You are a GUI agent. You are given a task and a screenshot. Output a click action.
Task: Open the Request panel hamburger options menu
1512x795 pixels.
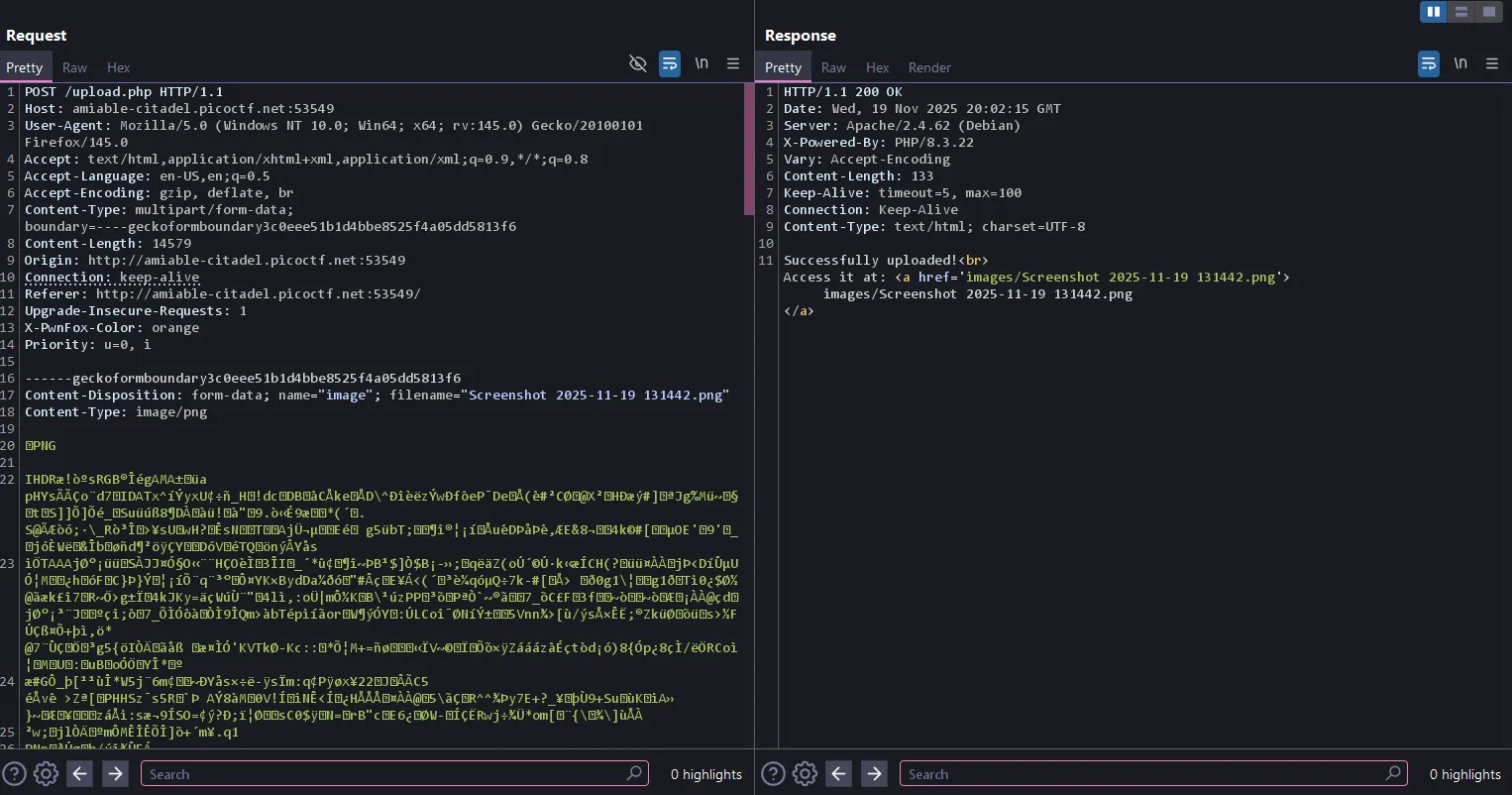pos(733,63)
